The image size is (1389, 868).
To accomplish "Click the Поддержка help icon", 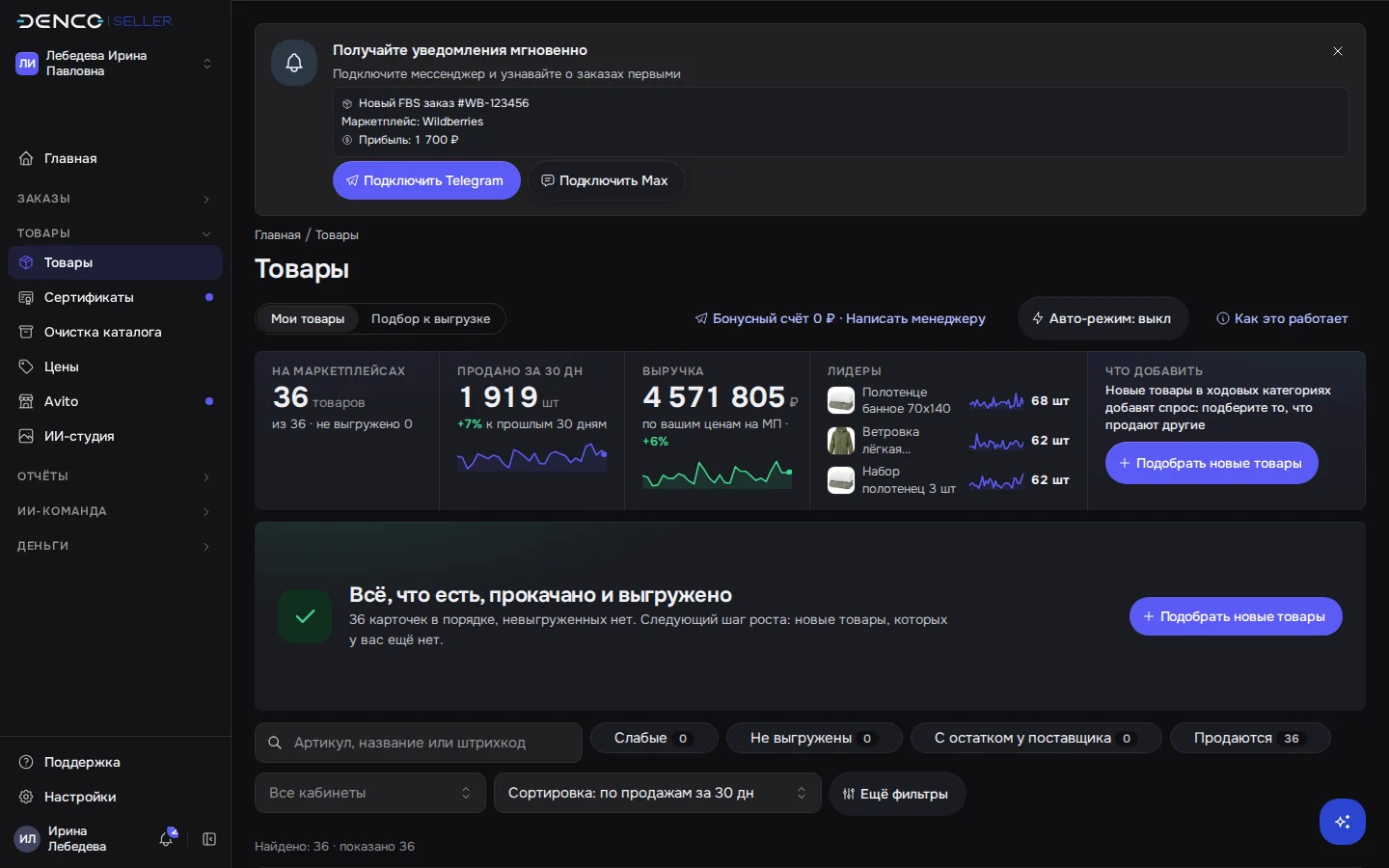I will [26, 762].
